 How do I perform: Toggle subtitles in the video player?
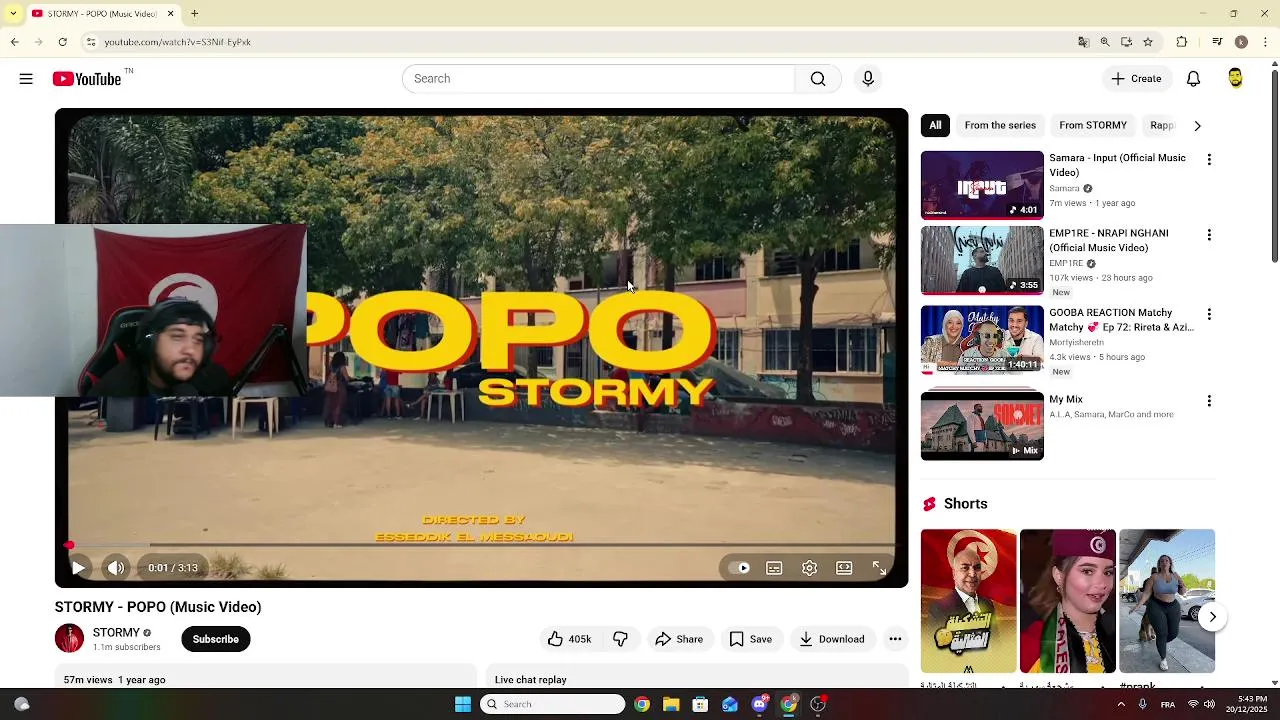tap(774, 568)
